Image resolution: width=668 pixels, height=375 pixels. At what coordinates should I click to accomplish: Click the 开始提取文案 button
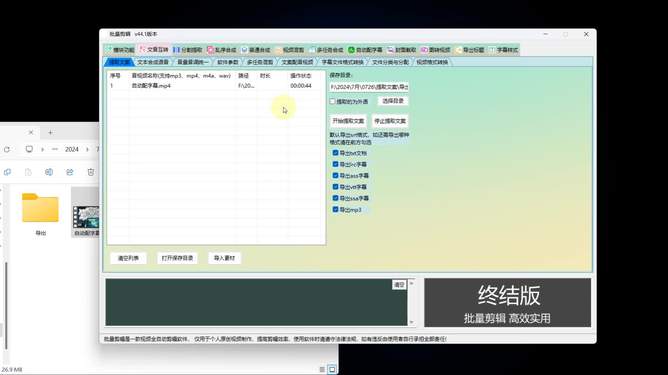tap(348, 121)
